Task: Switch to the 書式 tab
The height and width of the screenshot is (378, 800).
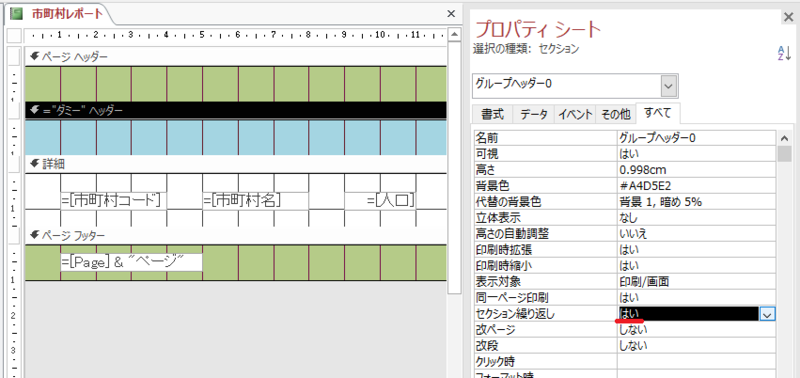Action: tap(492, 114)
